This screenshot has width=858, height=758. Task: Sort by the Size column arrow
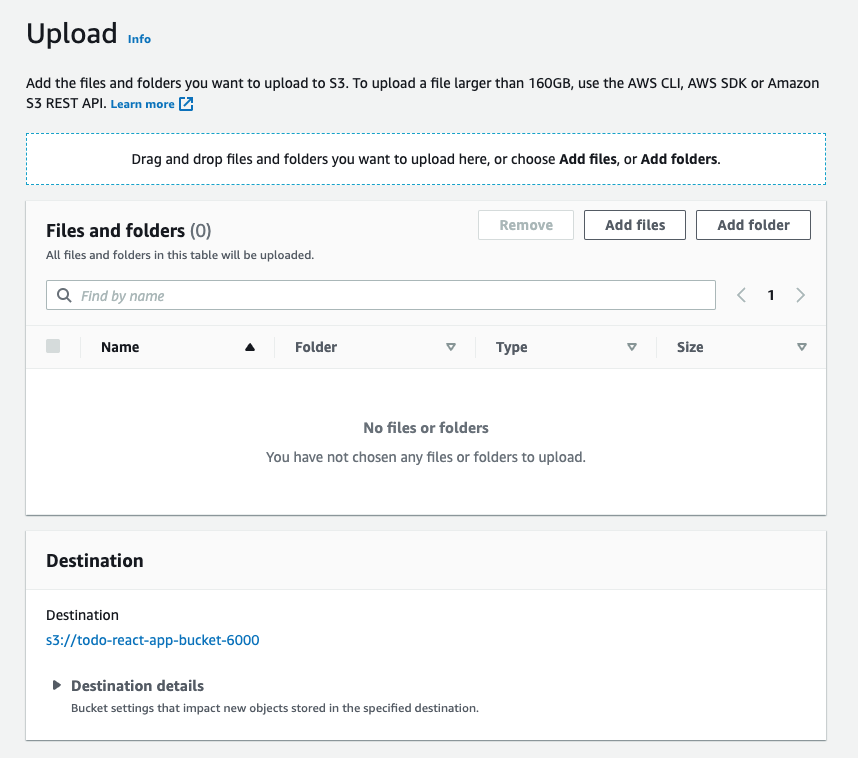pyautogui.click(x=802, y=347)
